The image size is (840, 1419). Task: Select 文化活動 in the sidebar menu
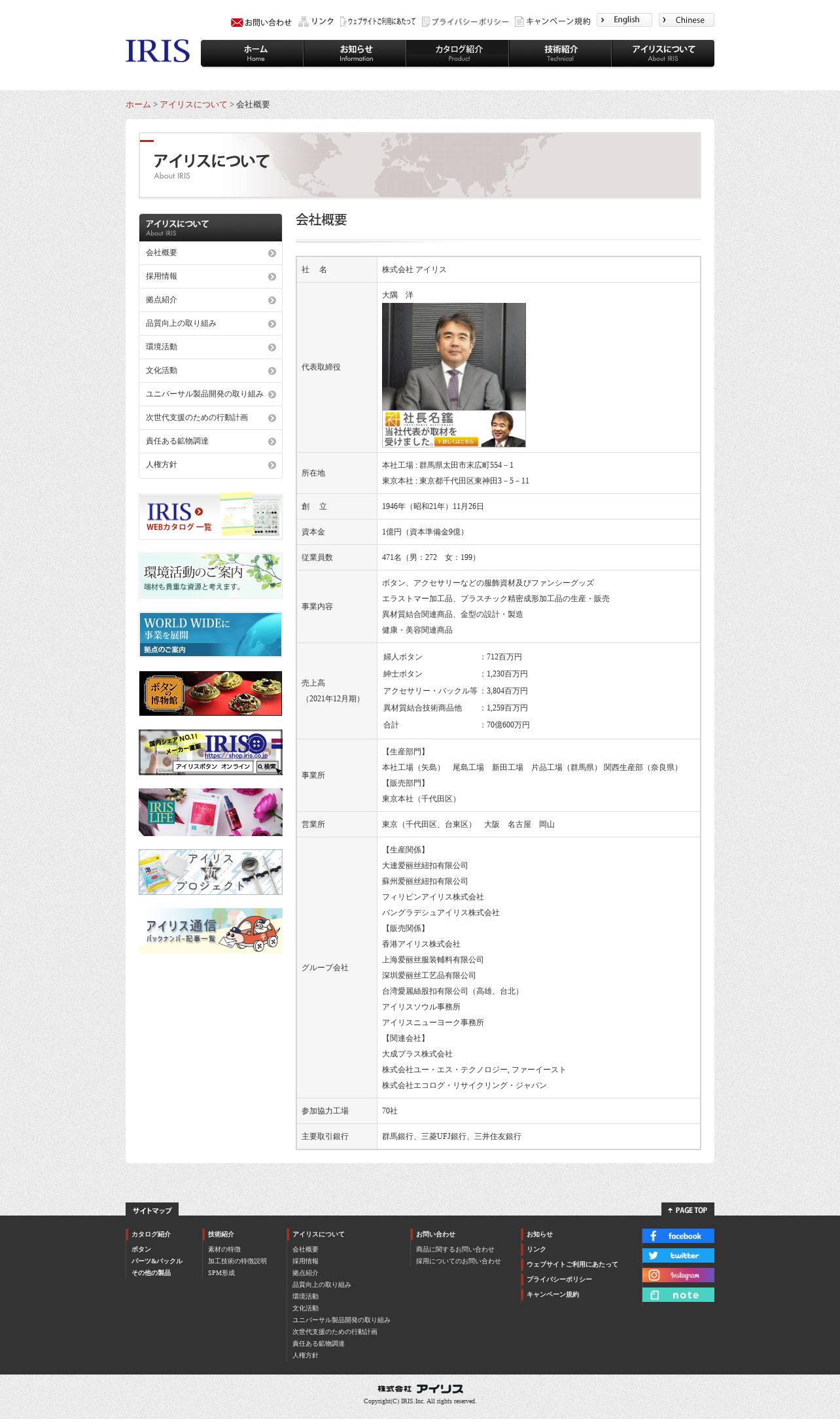[211, 371]
